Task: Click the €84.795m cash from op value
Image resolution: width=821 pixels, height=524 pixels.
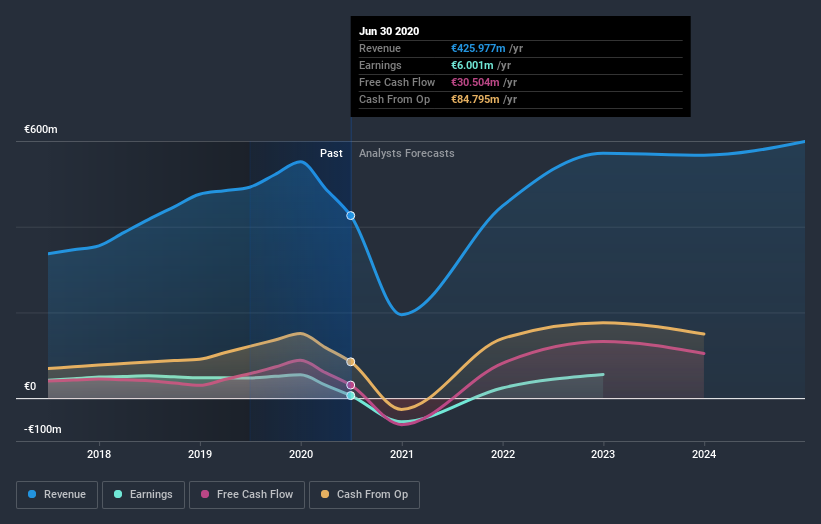Action: click(475, 99)
